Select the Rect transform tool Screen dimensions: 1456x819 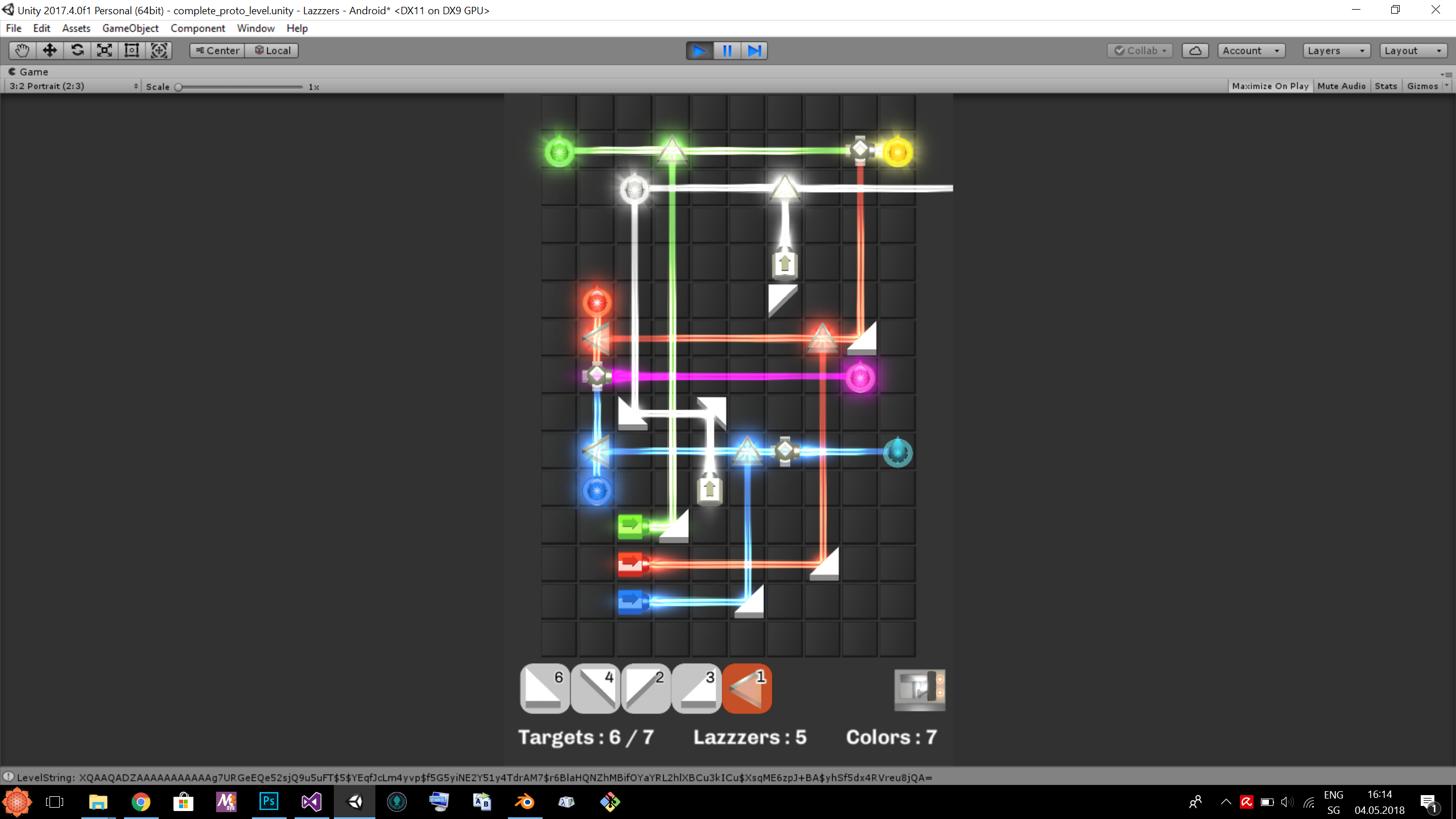coord(132,51)
